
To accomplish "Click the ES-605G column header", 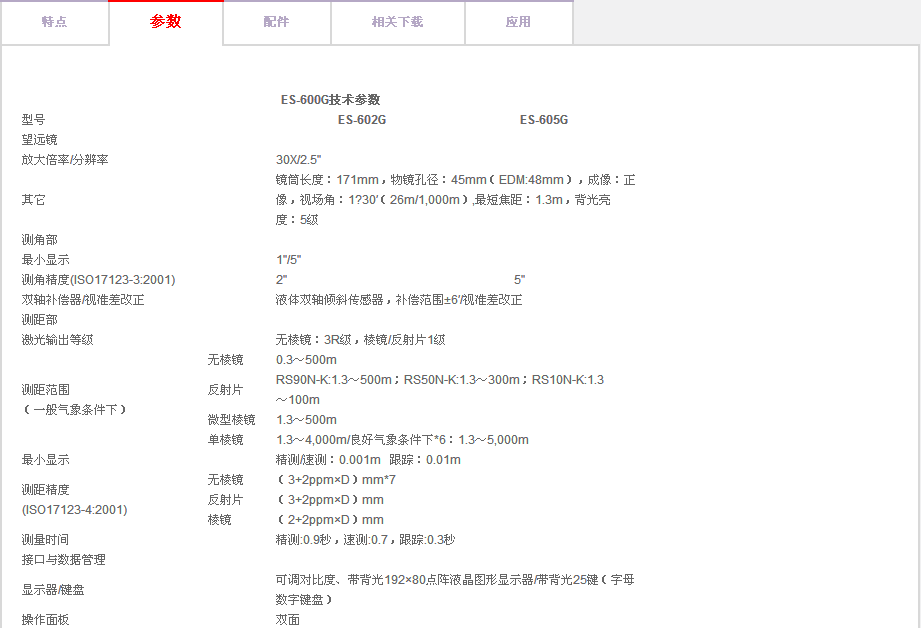I will [x=543, y=120].
